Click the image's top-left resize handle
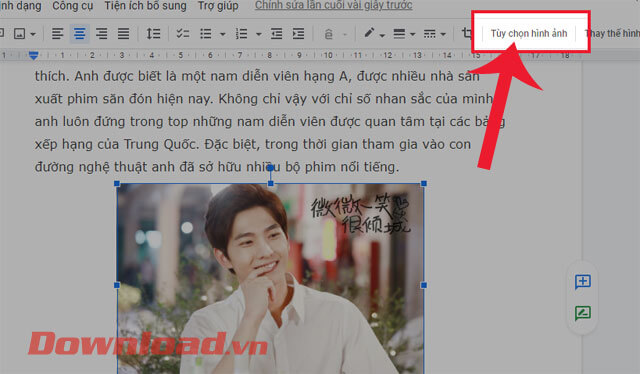The height and width of the screenshot is (374, 640). point(117,184)
